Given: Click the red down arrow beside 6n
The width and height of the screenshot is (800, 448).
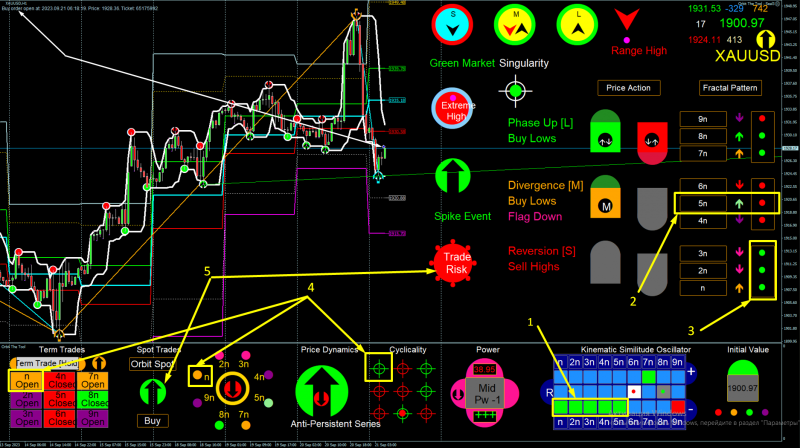Looking at the screenshot, I should (739, 185).
